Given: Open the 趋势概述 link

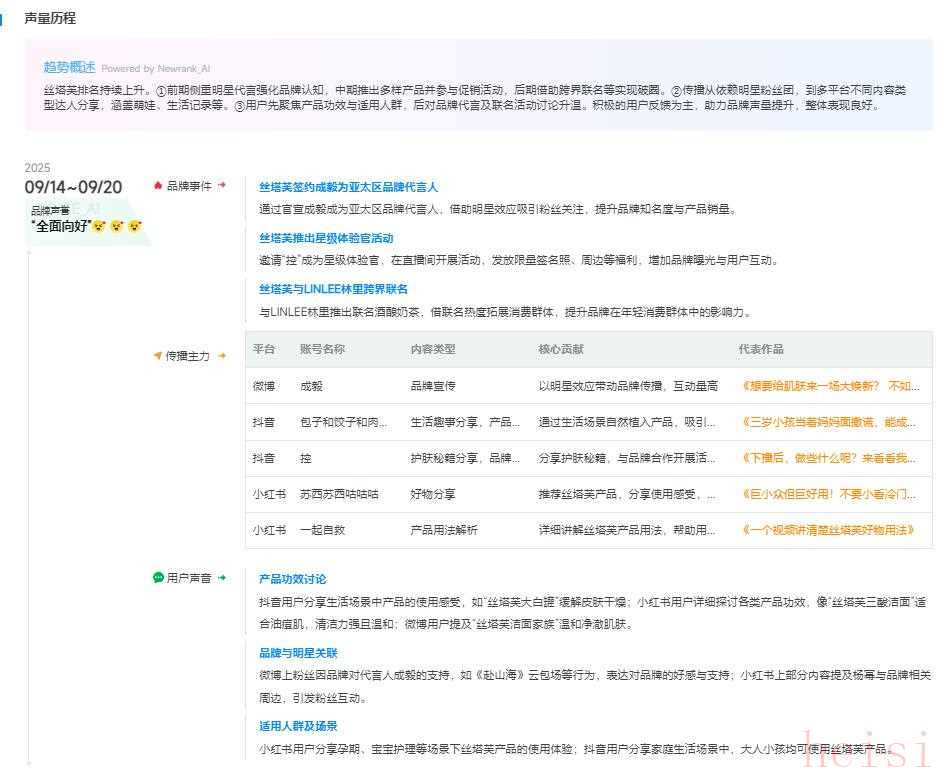Looking at the screenshot, I should click(69, 67).
